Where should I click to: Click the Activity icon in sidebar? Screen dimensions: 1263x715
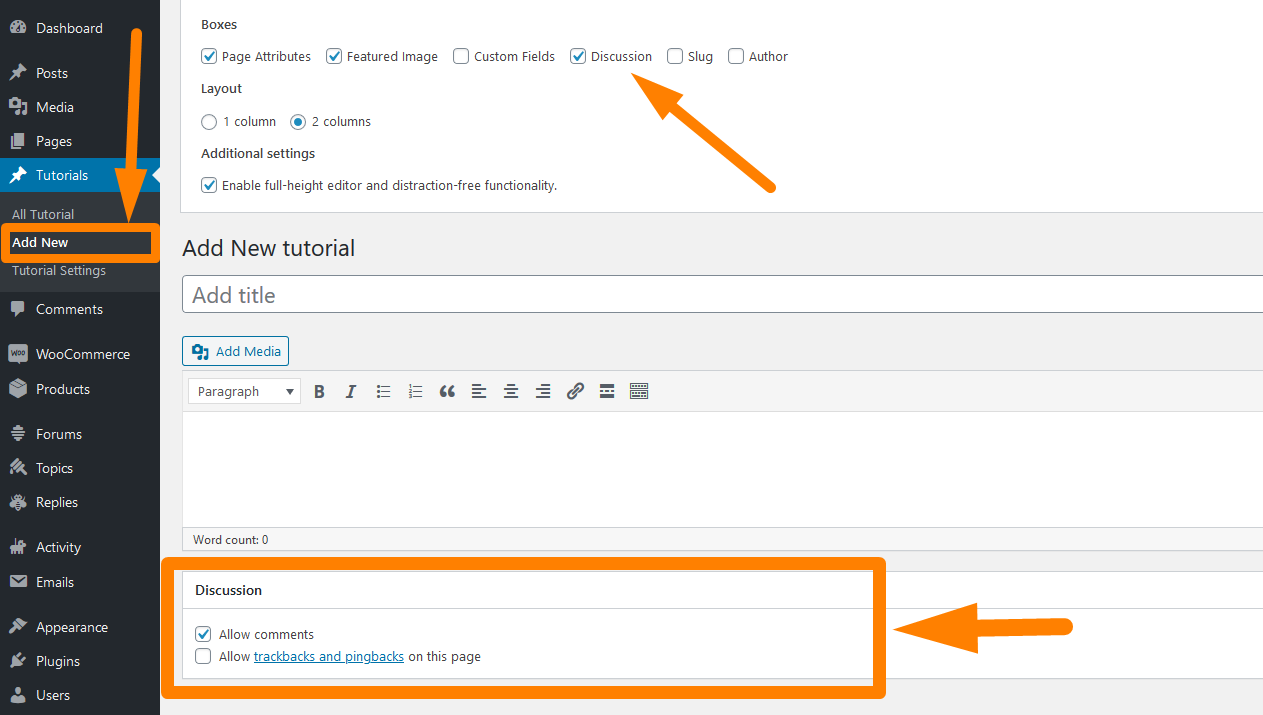click(18, 547)
